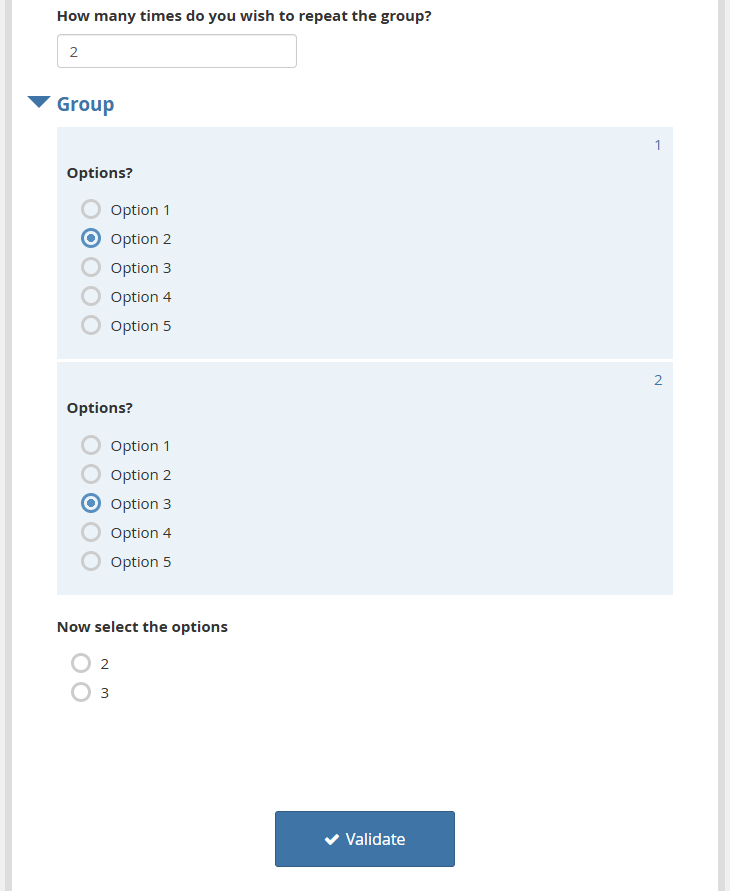Select Option 1 in the second group
730x891 pixels.
(90, 445)
